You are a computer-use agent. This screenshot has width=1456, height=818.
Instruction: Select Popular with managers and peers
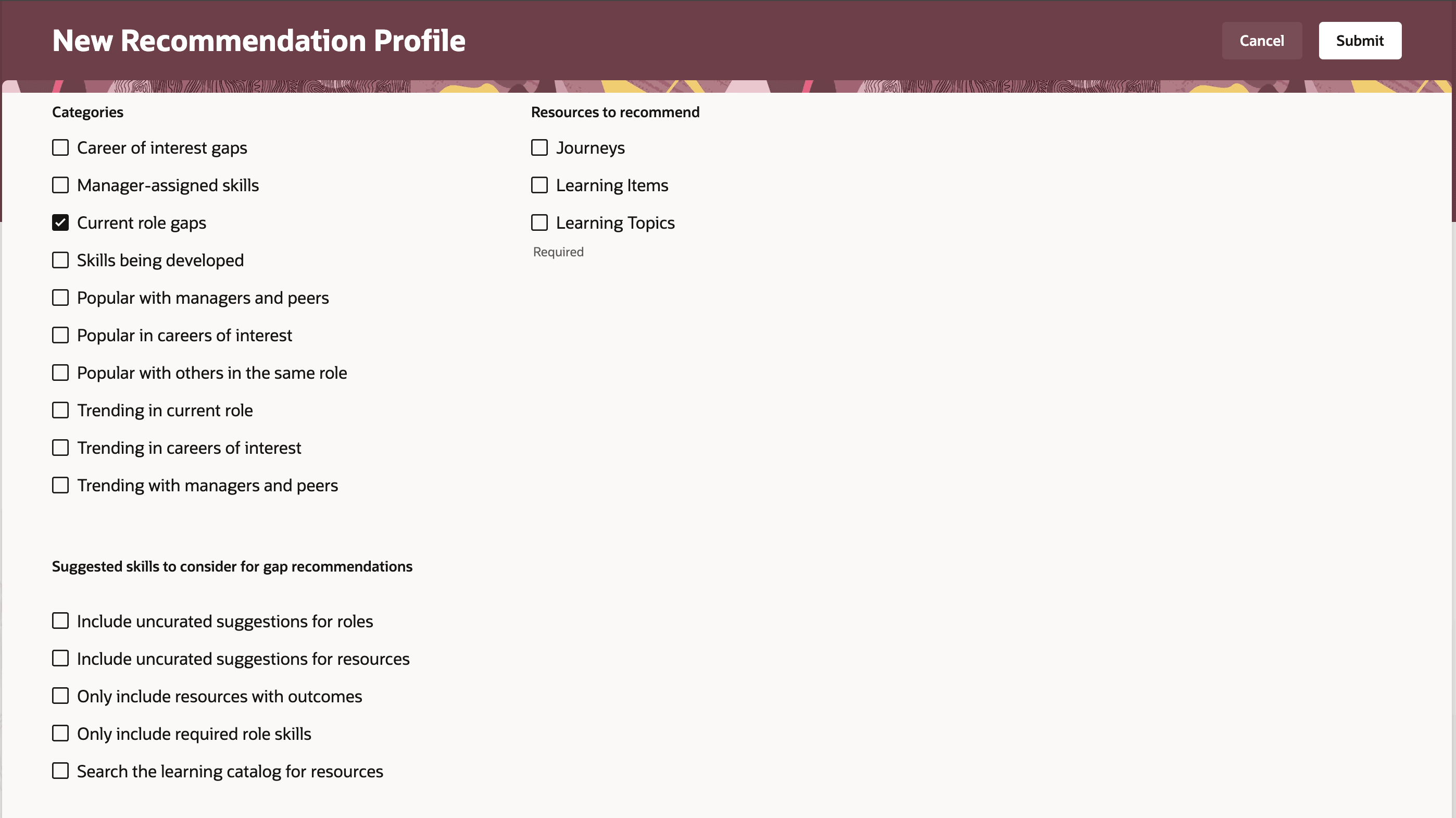[60, 298]
